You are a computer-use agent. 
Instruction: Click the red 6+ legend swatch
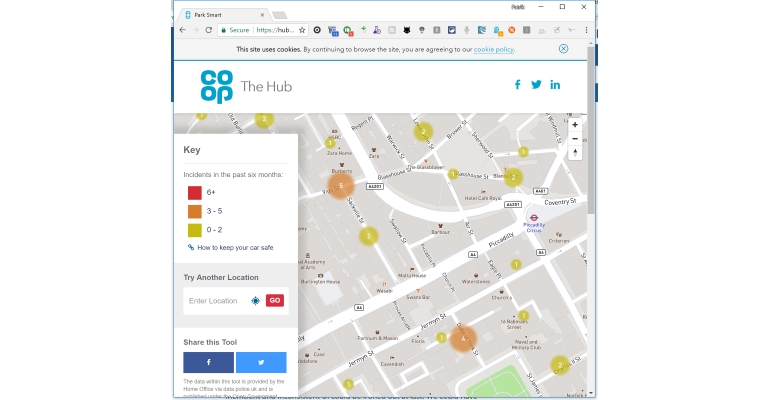tap(195, 192)
